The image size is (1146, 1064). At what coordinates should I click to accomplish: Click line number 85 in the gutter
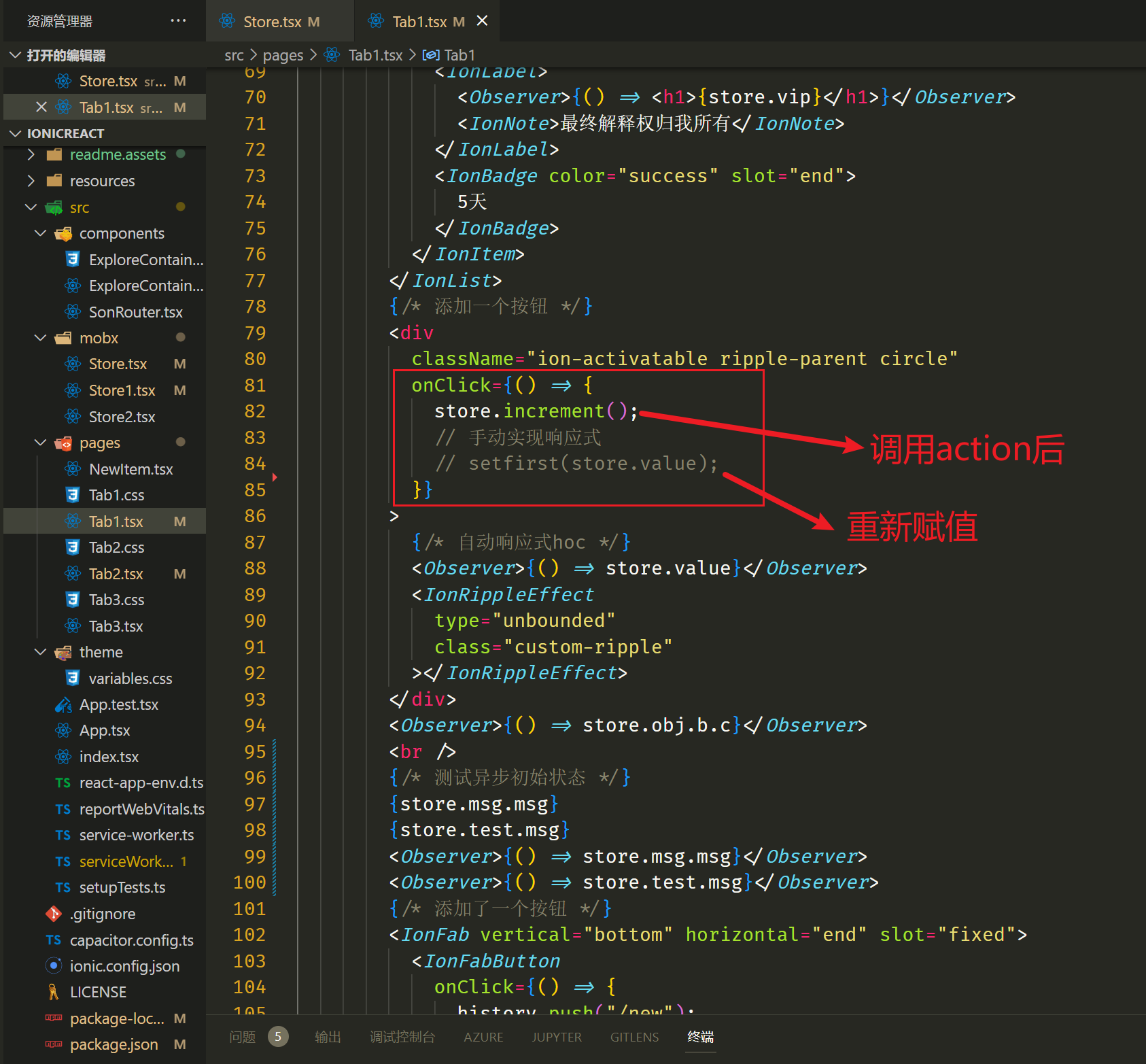click(255, 490)
